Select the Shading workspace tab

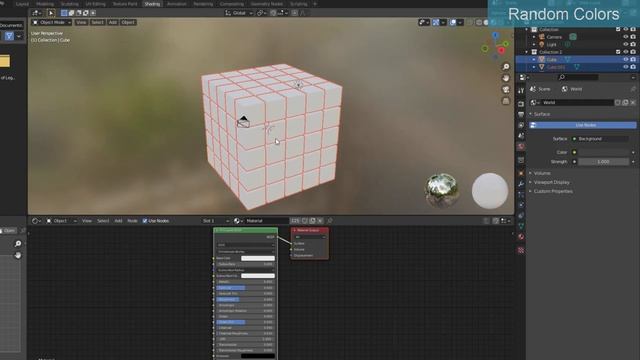coord(152,4)
